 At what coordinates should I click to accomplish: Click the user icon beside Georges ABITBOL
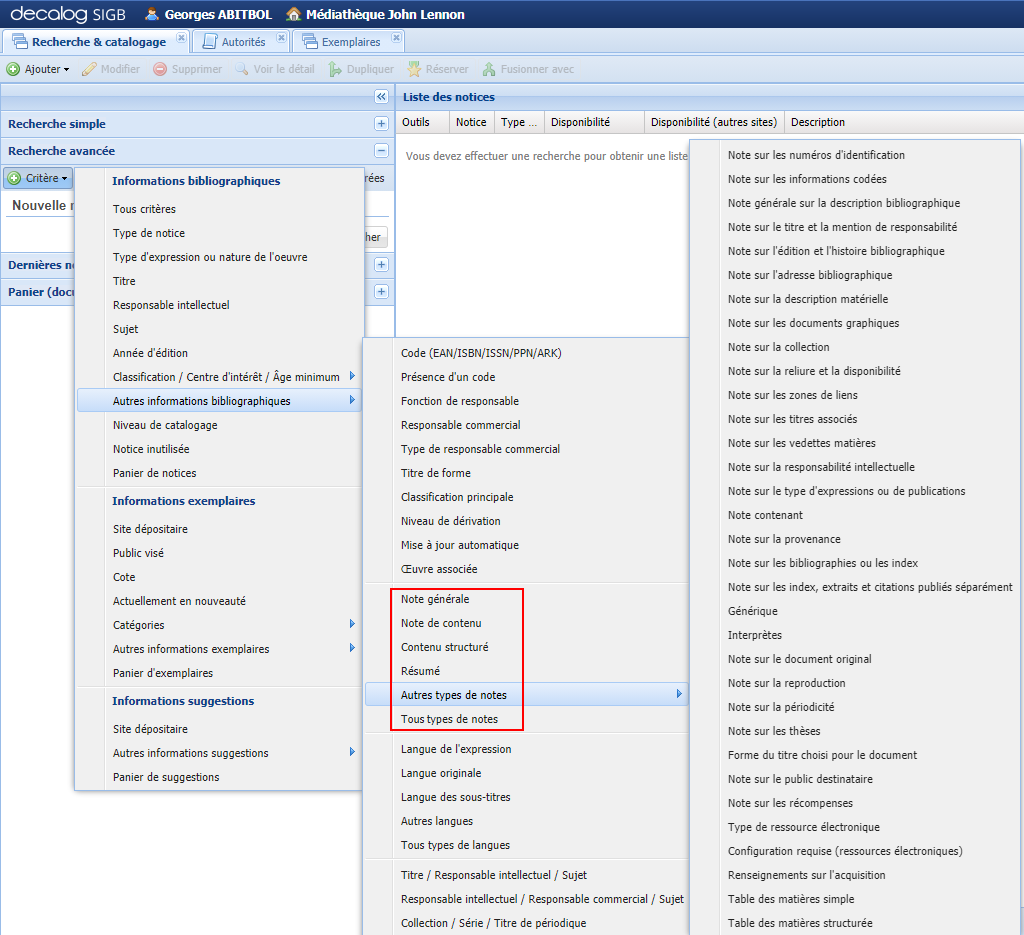(152, 14)
